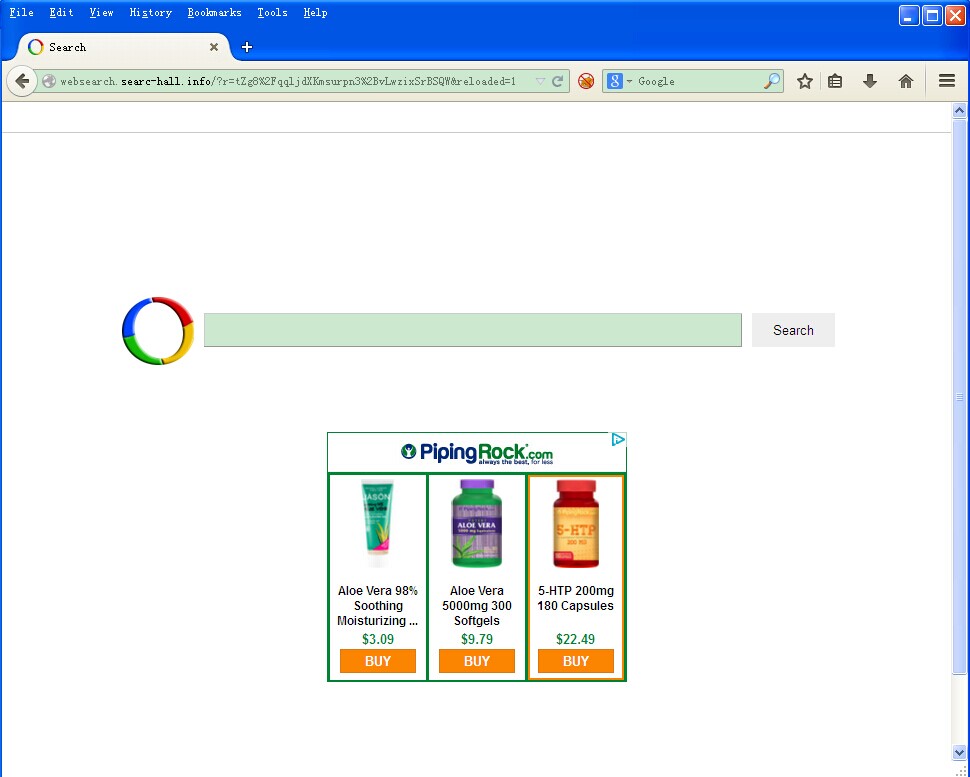Open the downloads arrow icon
Viewport: 970px width, 777px height.
pos(870,81)
